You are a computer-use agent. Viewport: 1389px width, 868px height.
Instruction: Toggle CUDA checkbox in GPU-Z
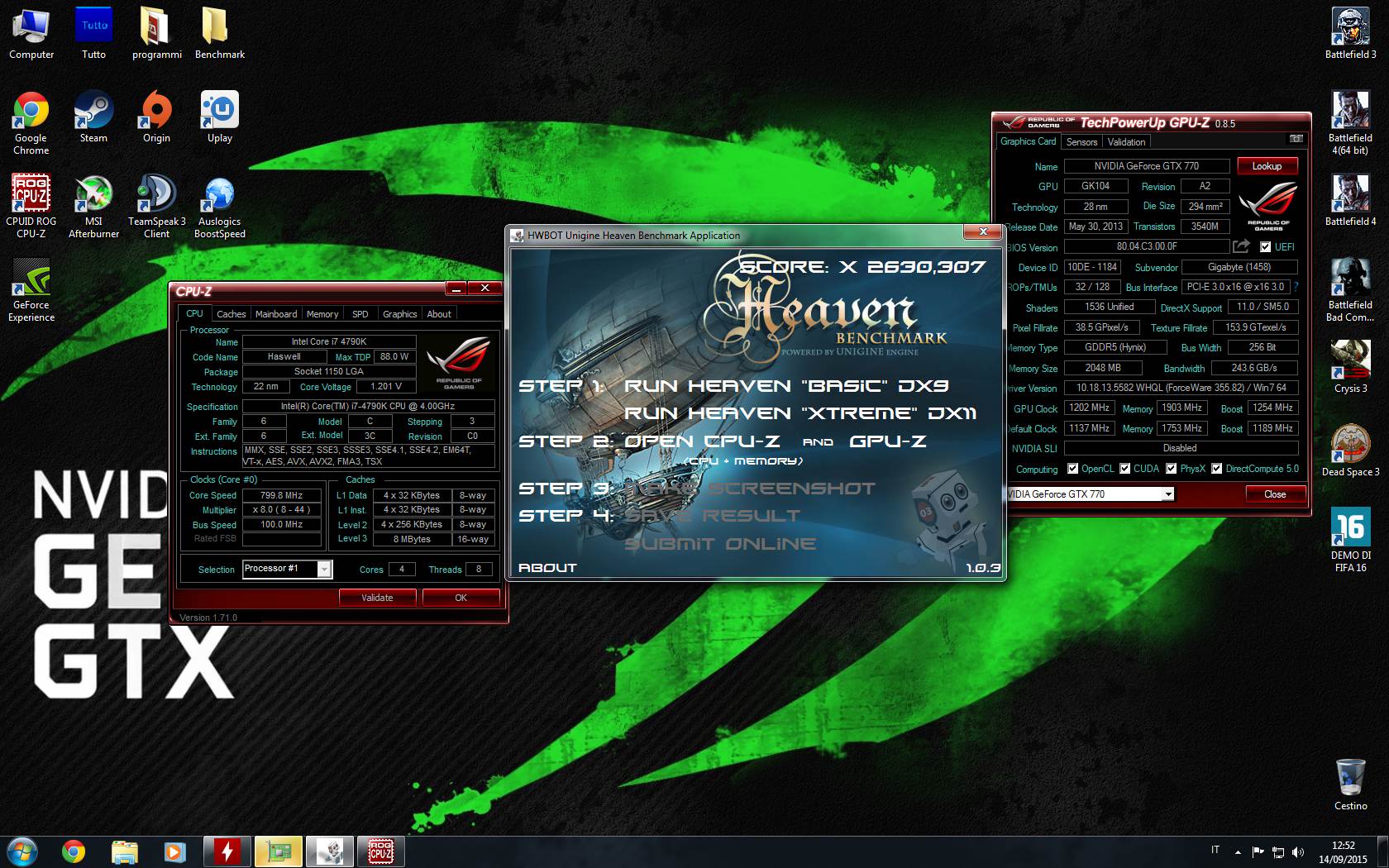[1124, 469]
